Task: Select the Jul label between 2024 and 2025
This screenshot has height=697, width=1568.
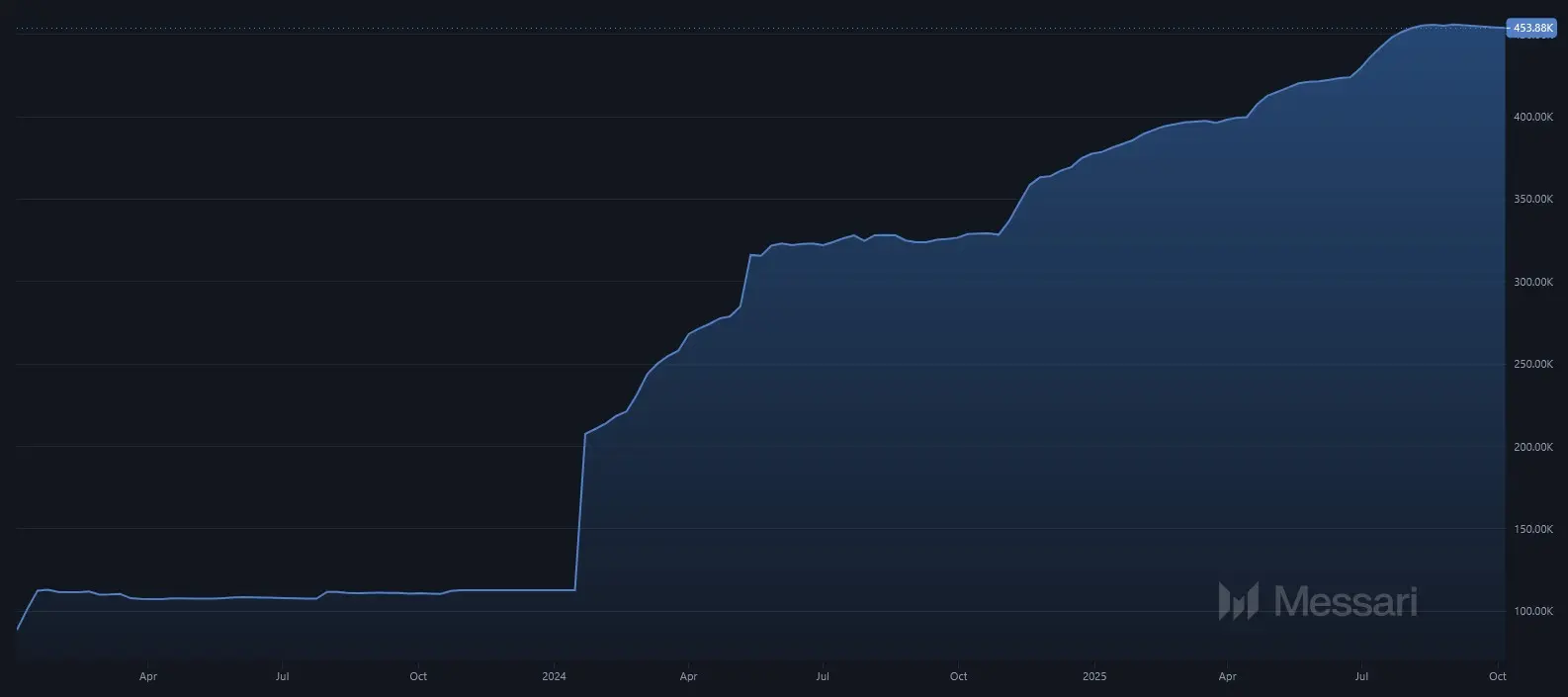Action: click(x=823, y=677)
